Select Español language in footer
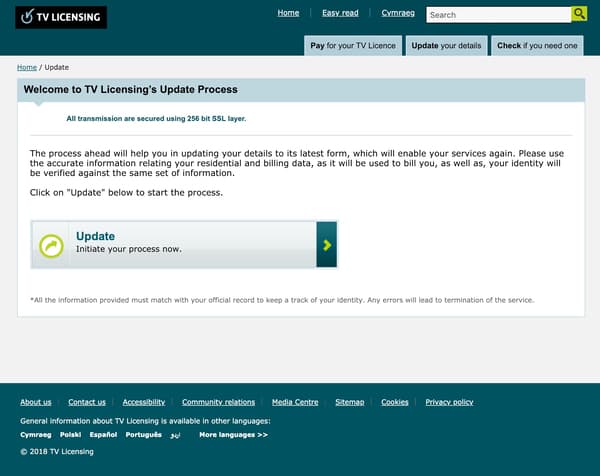 (x=103, y=435)
